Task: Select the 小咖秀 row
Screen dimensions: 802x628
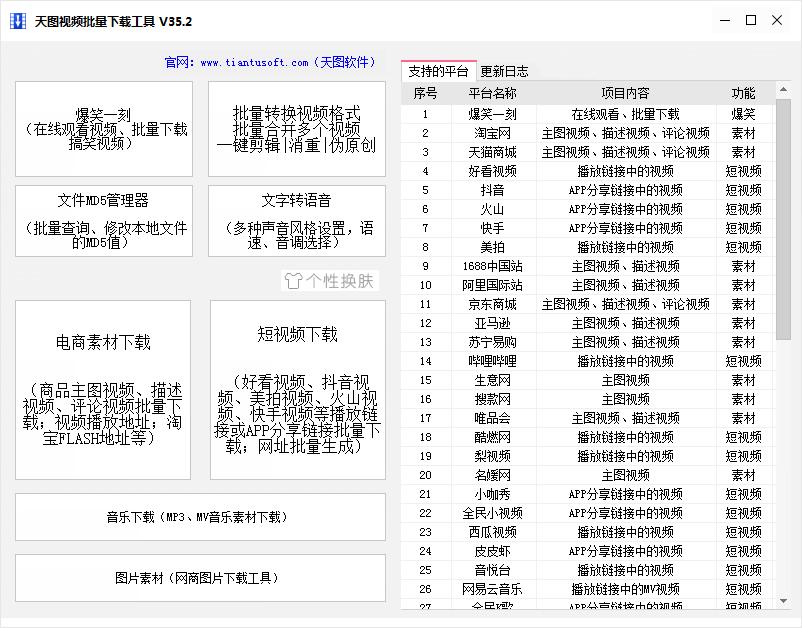Action: [587, 494]
